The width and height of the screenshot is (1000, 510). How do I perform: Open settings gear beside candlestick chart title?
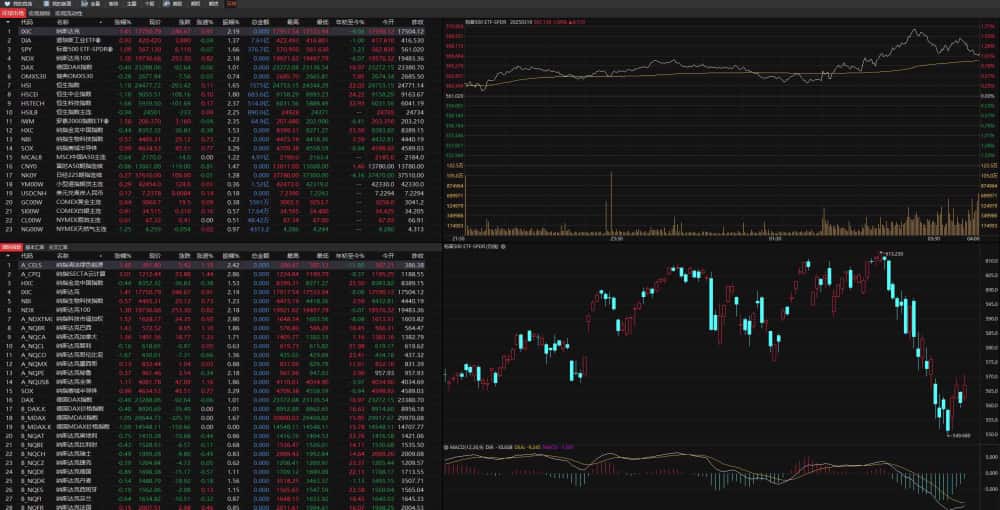503,245
